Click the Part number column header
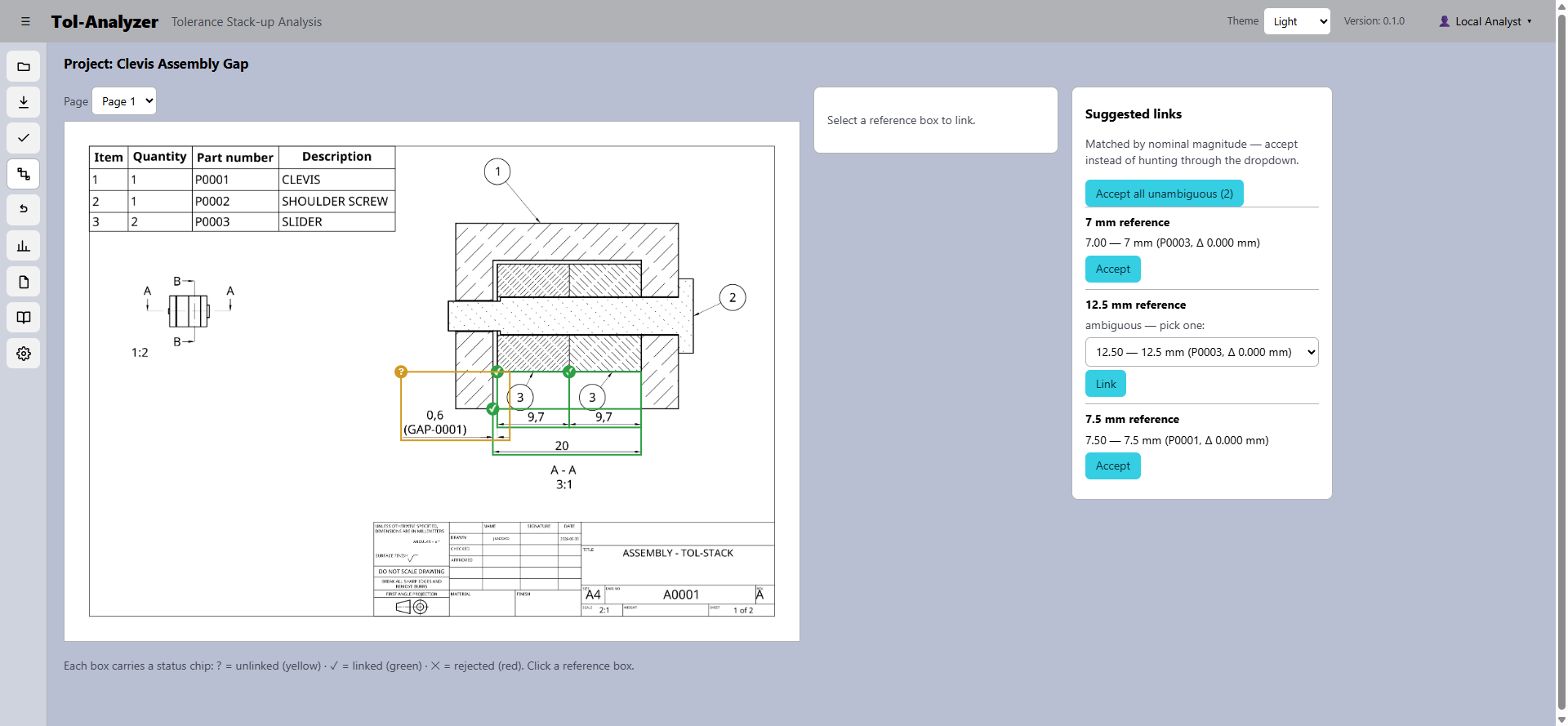 coord(235,157)
